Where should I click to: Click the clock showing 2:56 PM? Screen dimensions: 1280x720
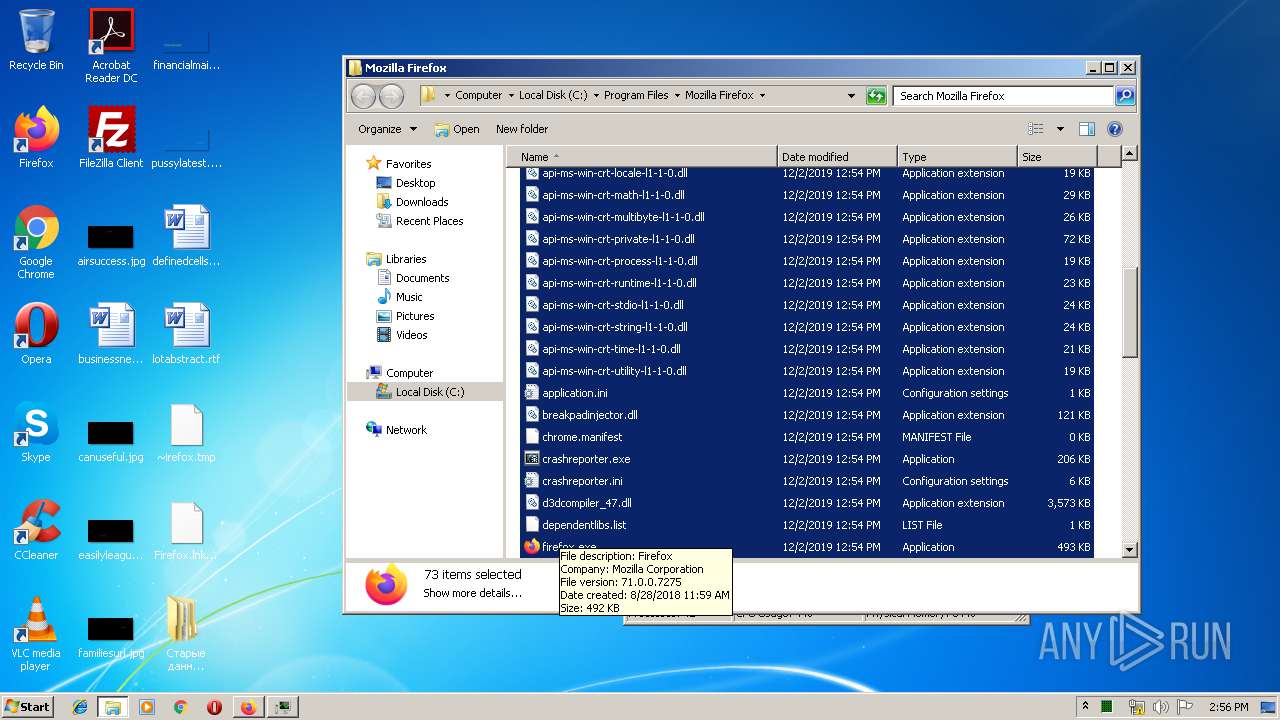click(x=1229, y=707)
